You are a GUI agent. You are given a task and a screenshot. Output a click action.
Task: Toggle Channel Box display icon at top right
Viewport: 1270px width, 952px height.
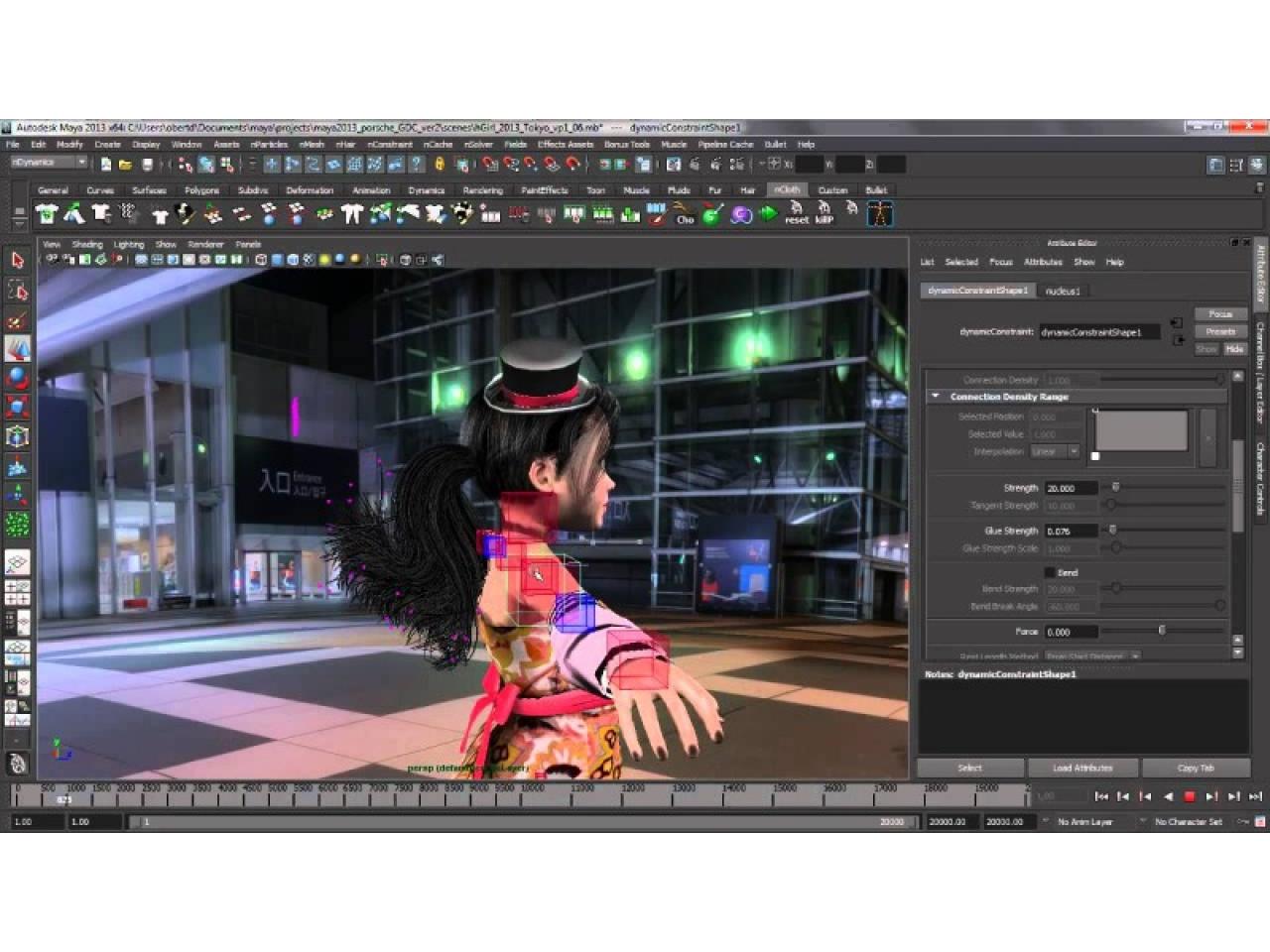coord(1257,165)
